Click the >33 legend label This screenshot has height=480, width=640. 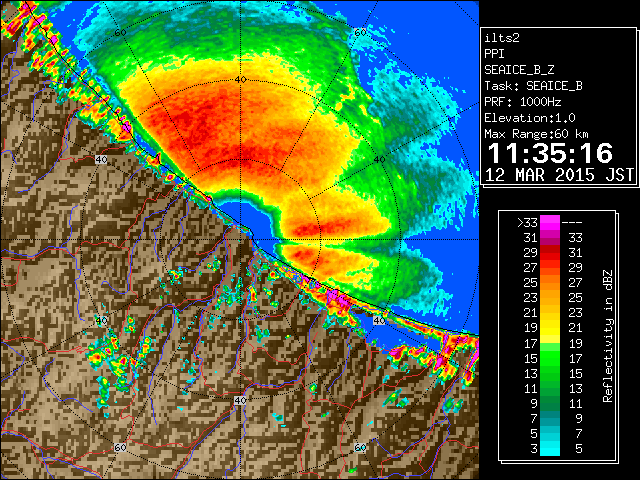527,223
